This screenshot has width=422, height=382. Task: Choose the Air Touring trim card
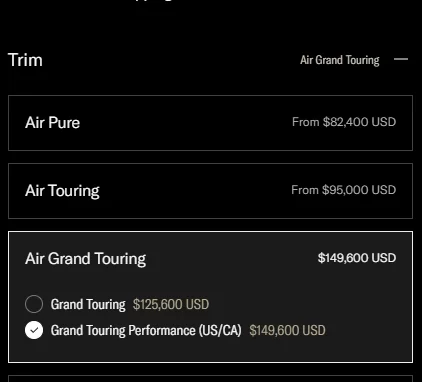click(210, 191)
